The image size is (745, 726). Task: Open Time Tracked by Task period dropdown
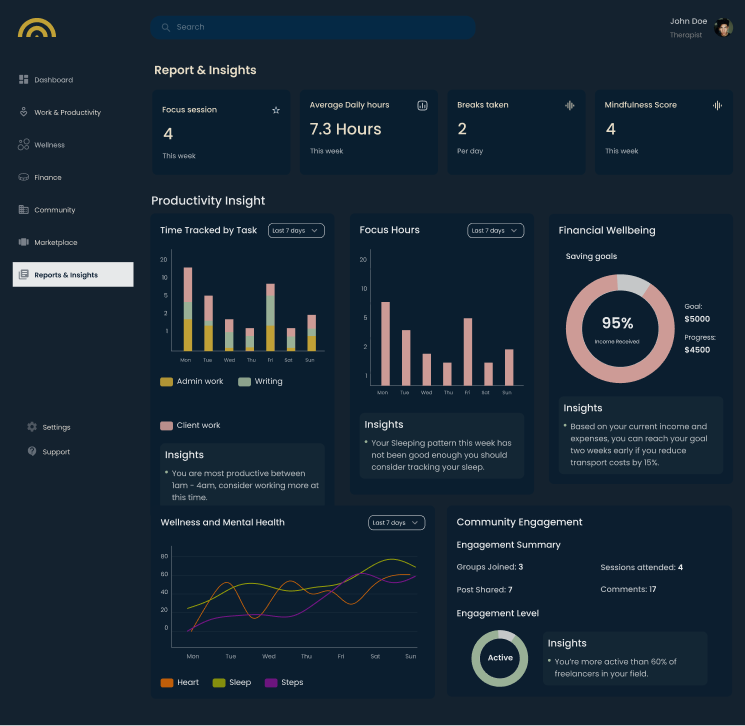click(296, 230)
